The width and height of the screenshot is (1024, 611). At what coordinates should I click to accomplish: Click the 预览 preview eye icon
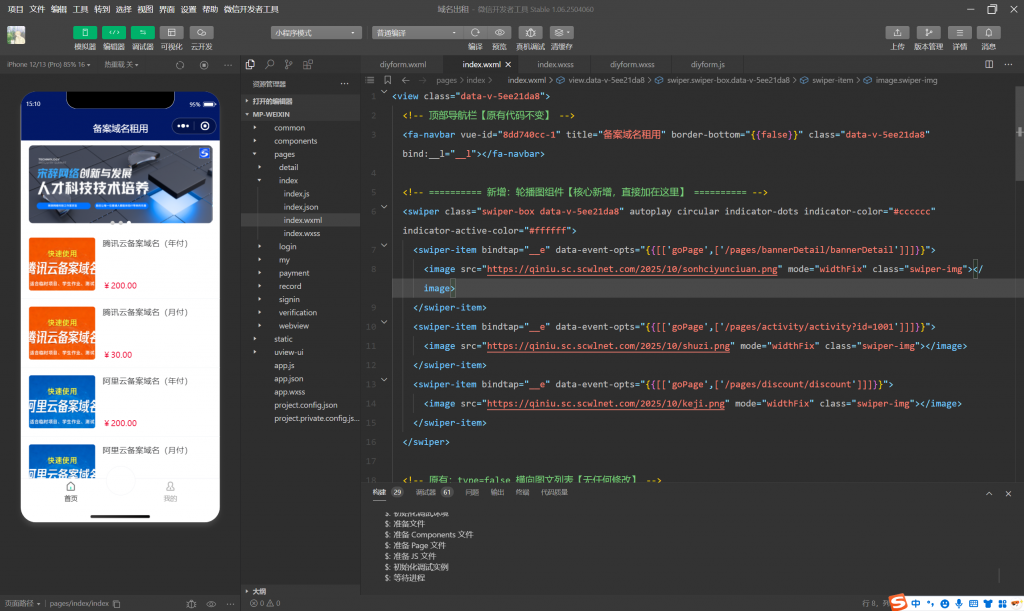click(x=500, y=33)
